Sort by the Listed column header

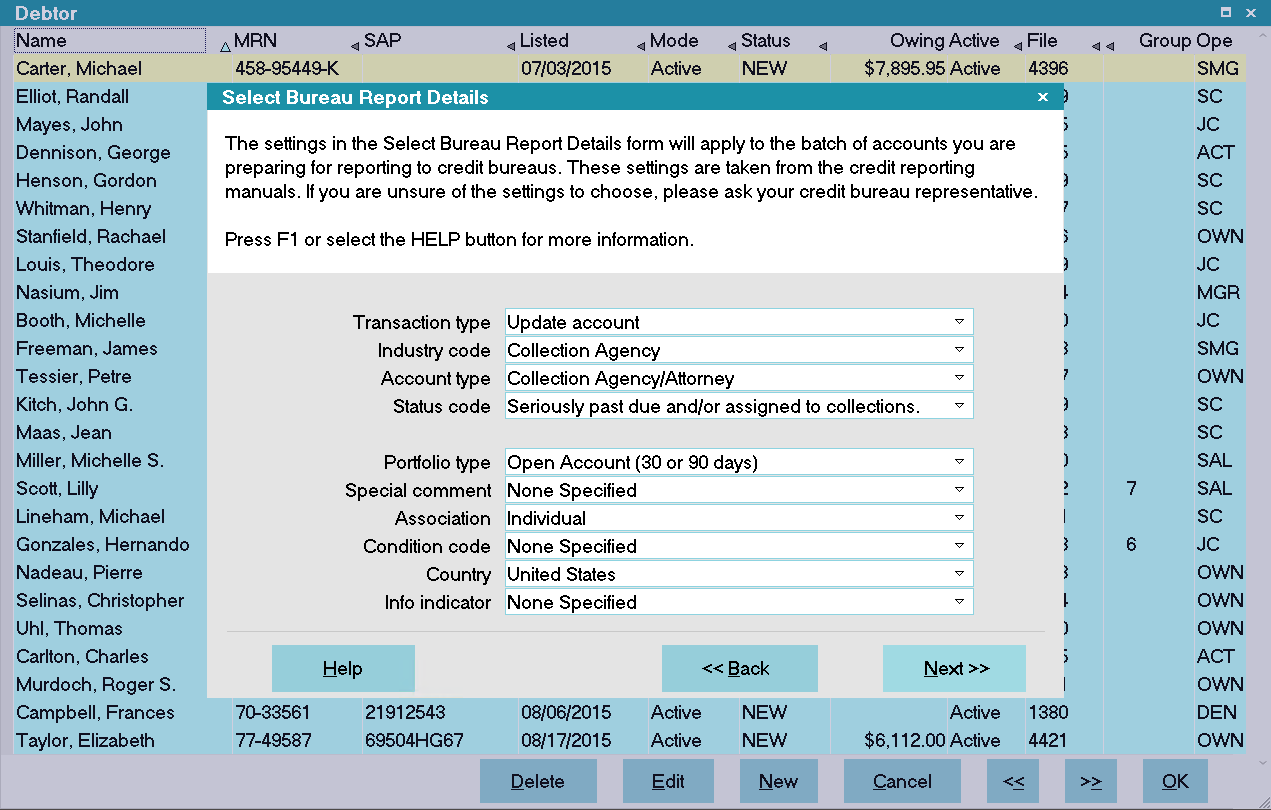pos(544,41)
